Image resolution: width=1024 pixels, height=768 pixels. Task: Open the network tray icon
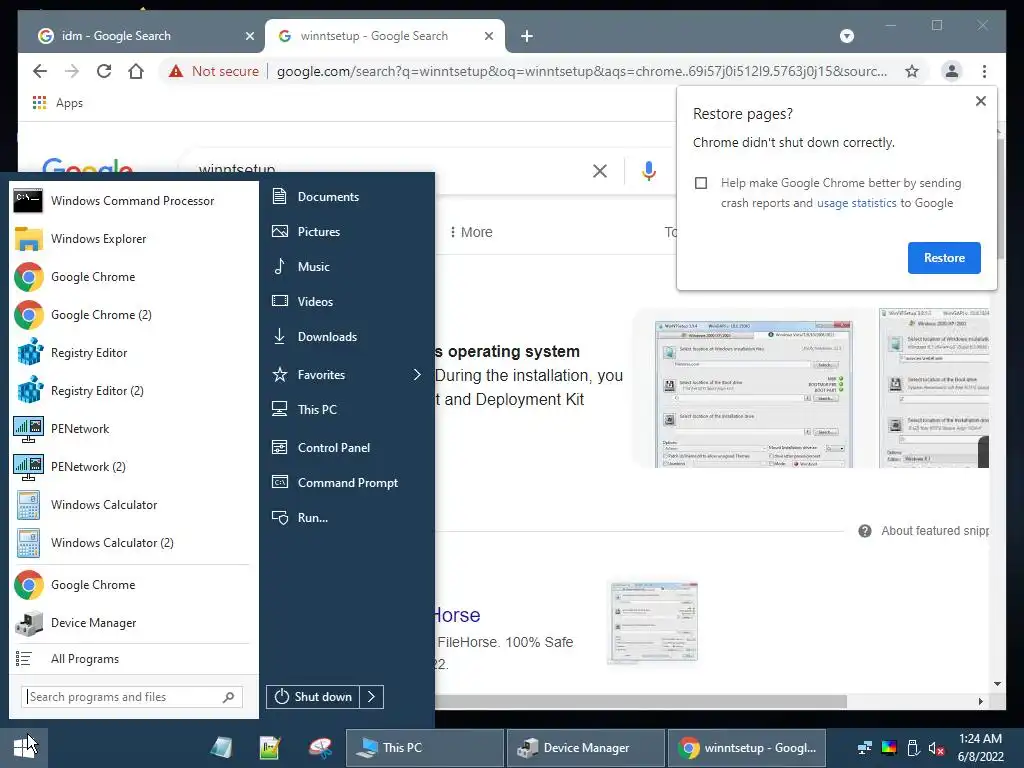865,747
